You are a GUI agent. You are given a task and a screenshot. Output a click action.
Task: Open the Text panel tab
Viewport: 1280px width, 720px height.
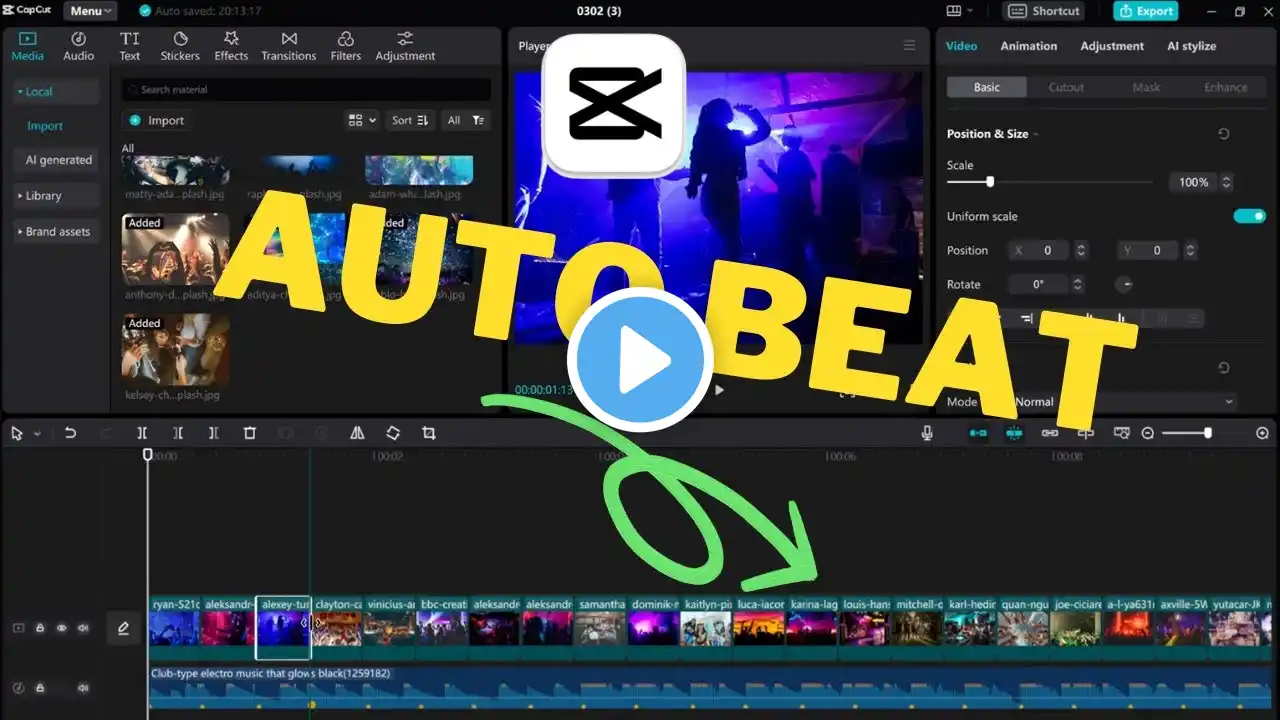point(130,46)
